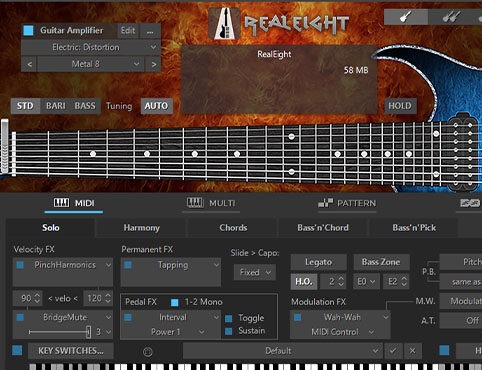Confirm key switch preset with checkmark
482x370 pixels.
coord(393,351)
